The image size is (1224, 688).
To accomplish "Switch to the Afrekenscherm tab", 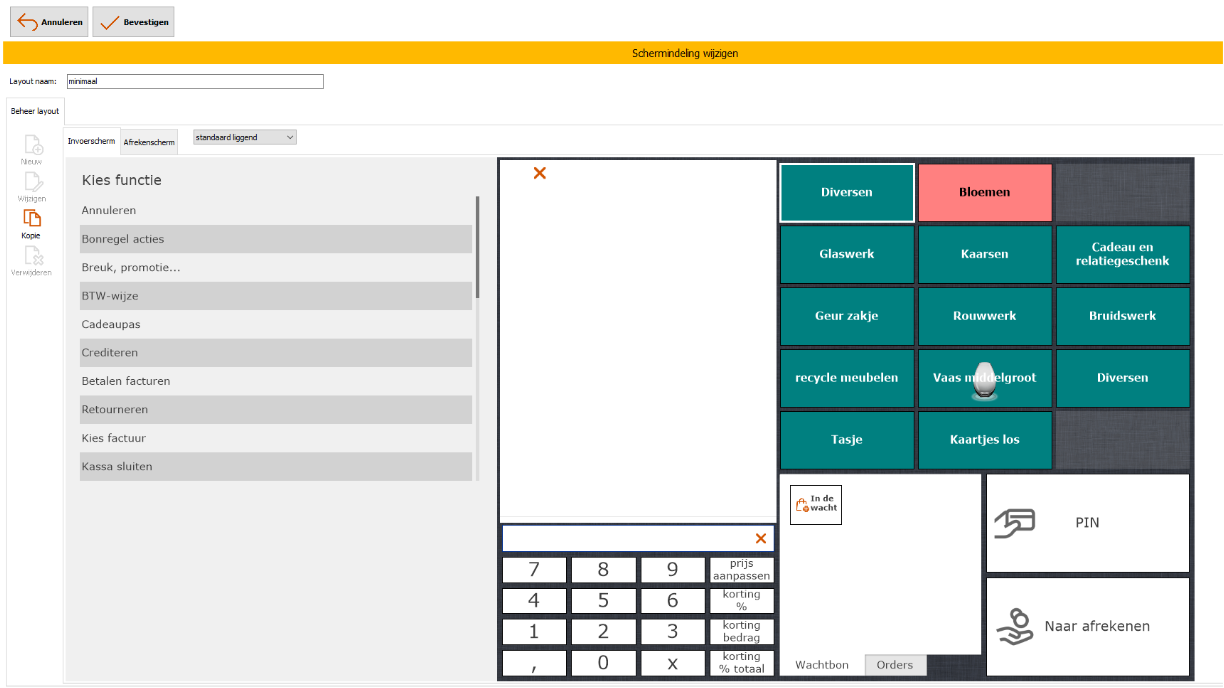I will [149, 142].
